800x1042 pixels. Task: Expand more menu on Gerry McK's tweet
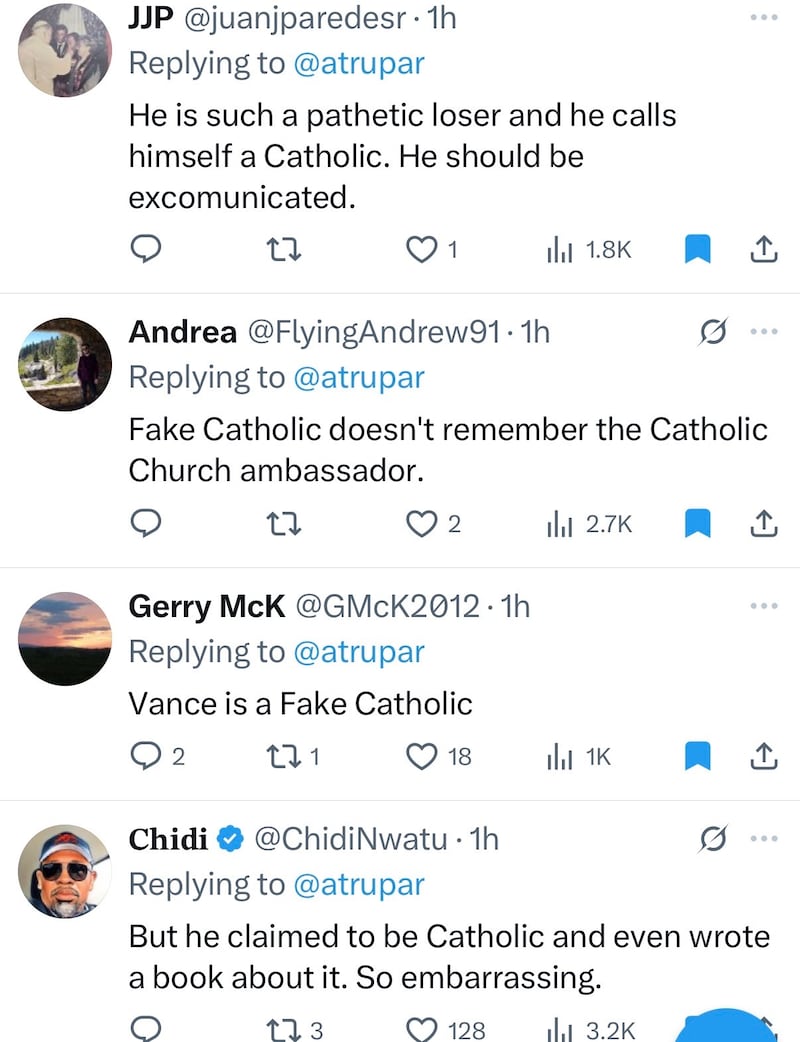[763, 605]
